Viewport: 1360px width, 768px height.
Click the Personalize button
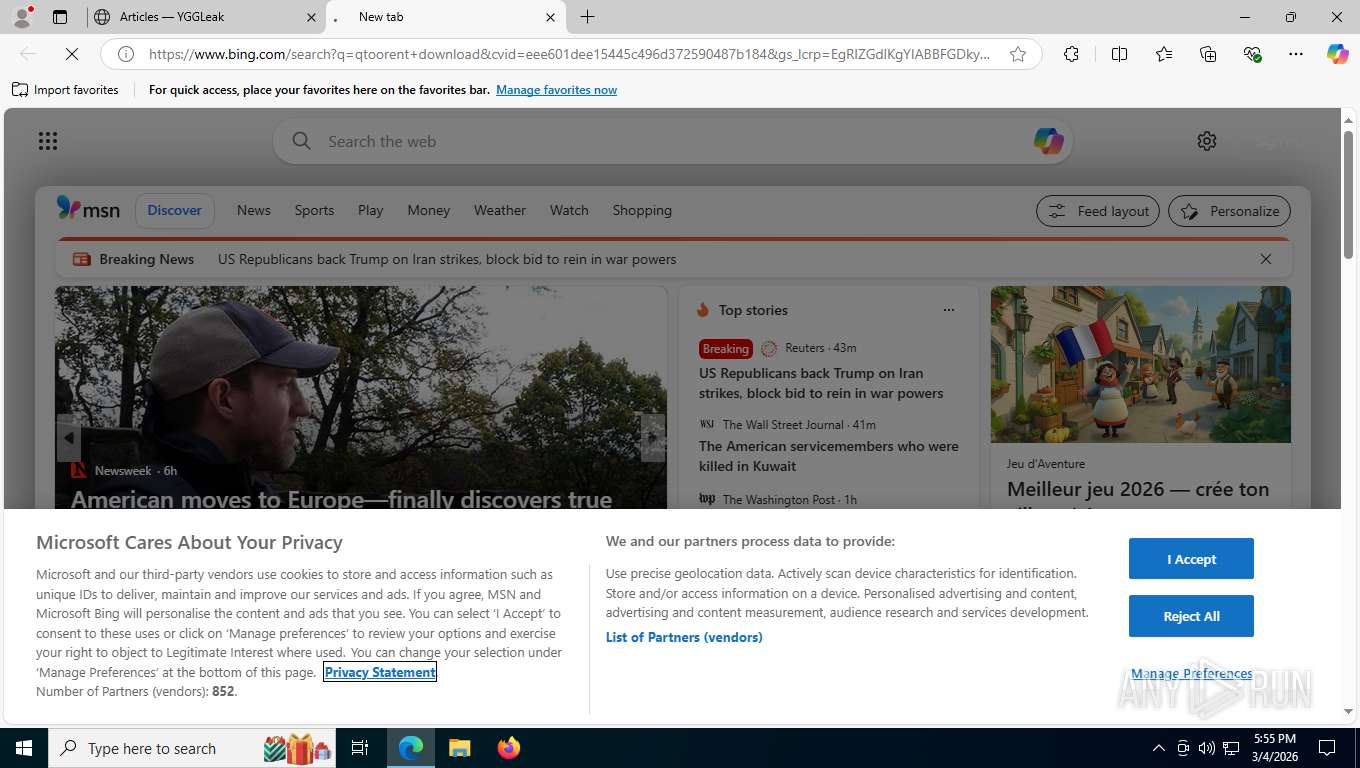1230,211
